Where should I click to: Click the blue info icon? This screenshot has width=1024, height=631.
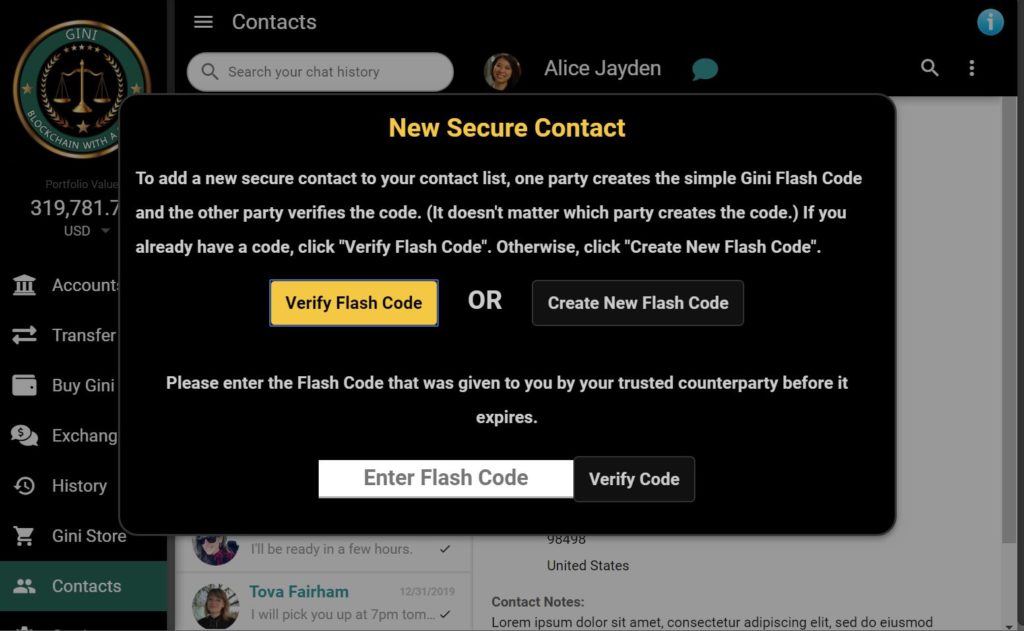tap(990, 22)
